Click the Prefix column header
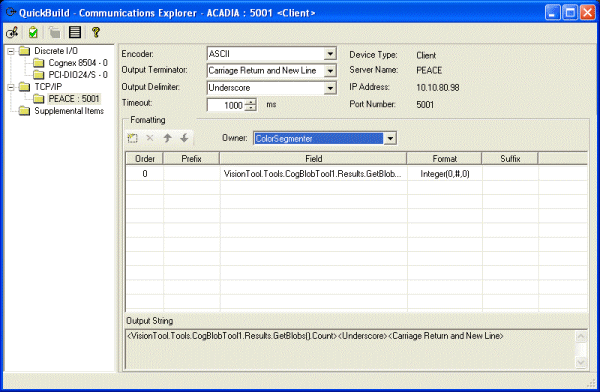600x392 pixels. pos(191,158)
